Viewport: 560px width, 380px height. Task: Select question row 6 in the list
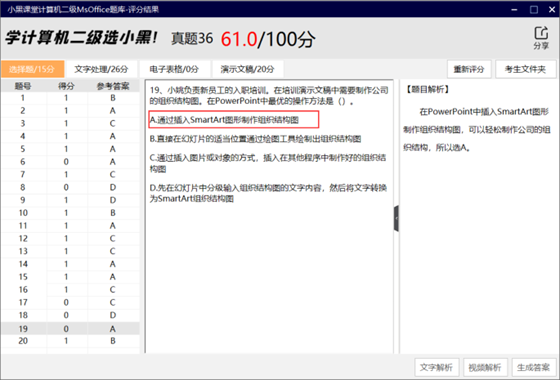[x=70, y=162]
